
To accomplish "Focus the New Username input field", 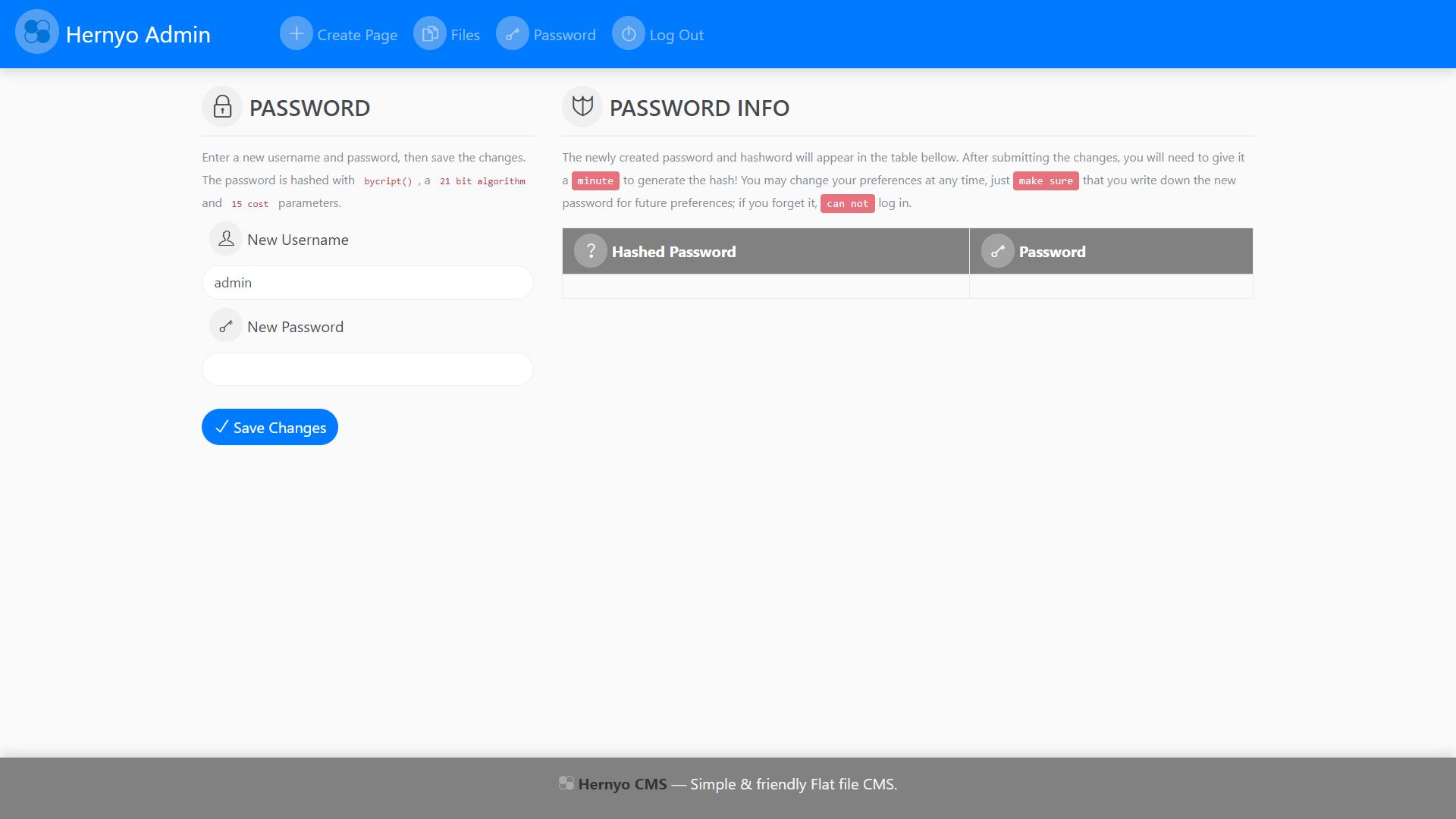I will [367, 282].
